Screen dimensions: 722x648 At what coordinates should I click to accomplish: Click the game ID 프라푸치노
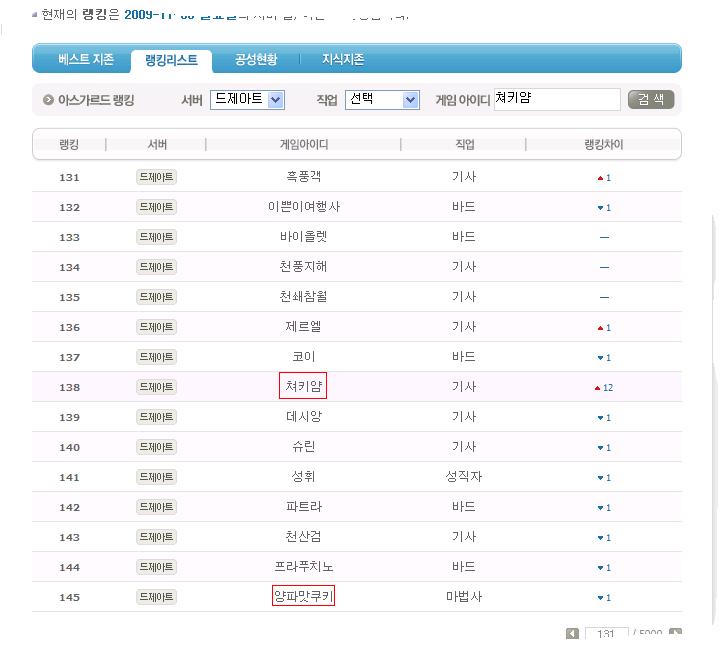pyautogui.click(x=303, y=567)
